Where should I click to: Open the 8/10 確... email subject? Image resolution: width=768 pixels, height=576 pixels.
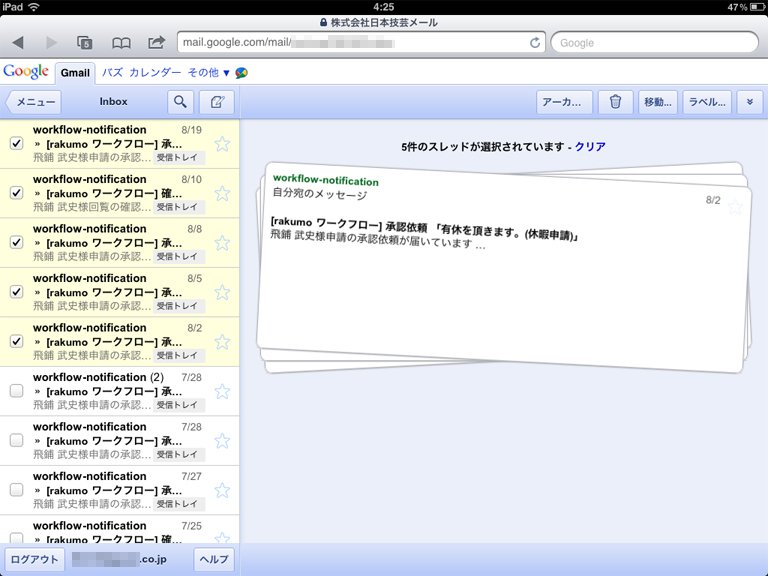tap(114, 193)
